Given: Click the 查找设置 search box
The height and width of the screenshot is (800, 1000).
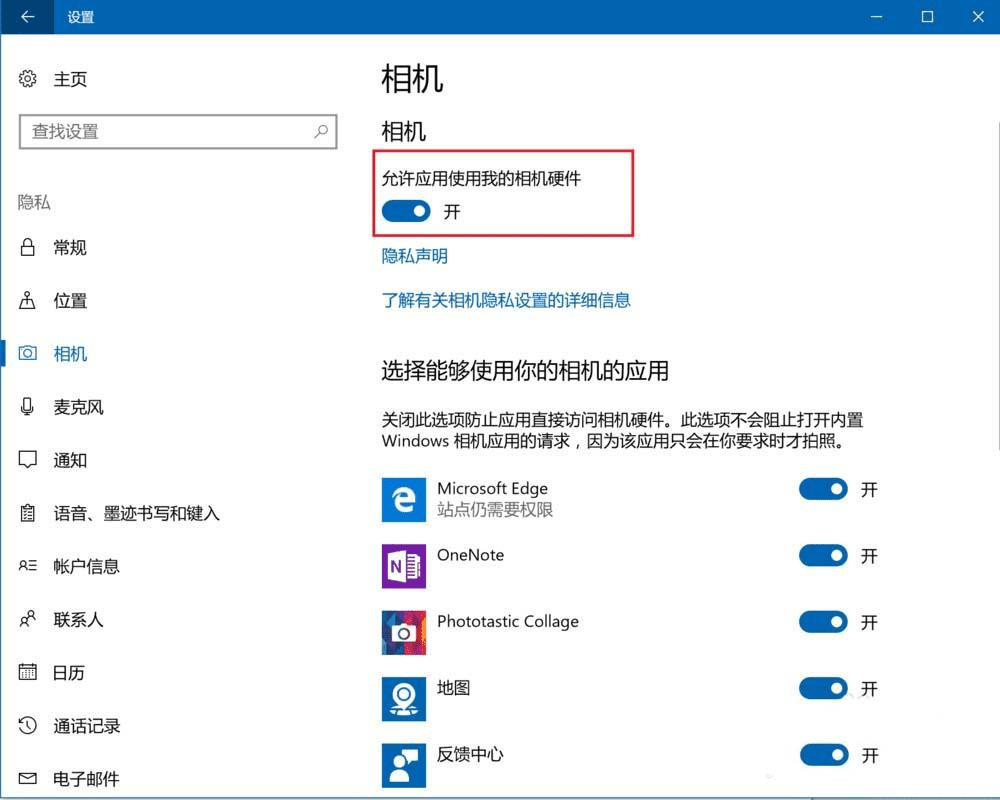Looking at the screenshot, I should coord(178,131).
